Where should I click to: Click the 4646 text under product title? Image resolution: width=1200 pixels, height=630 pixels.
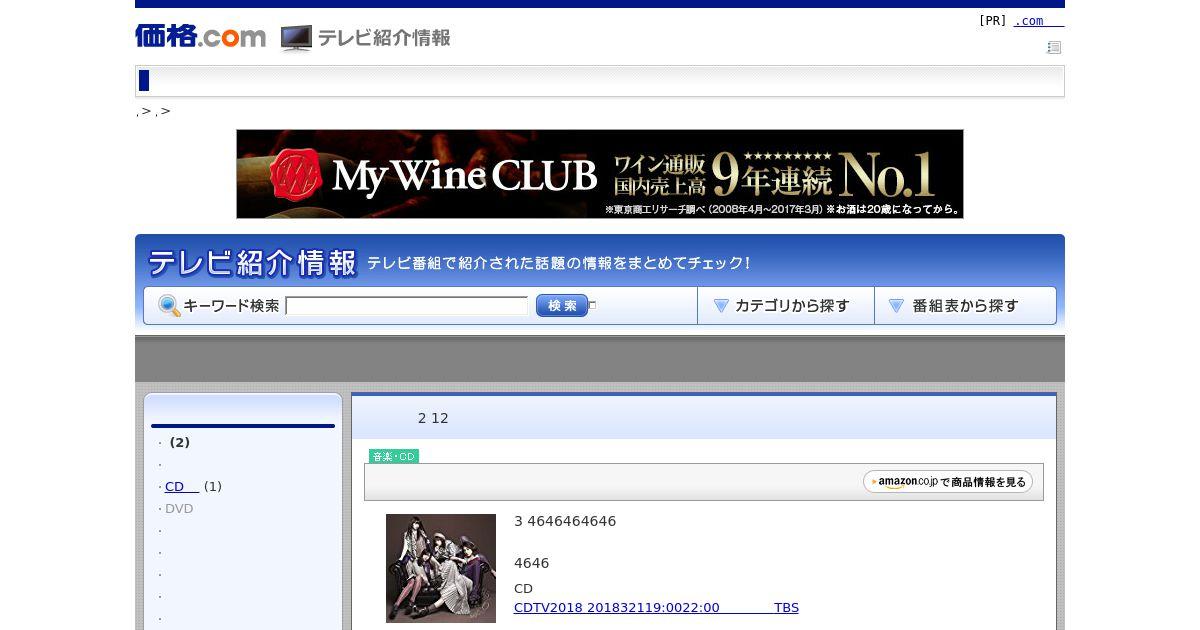(x=531, y=563)
